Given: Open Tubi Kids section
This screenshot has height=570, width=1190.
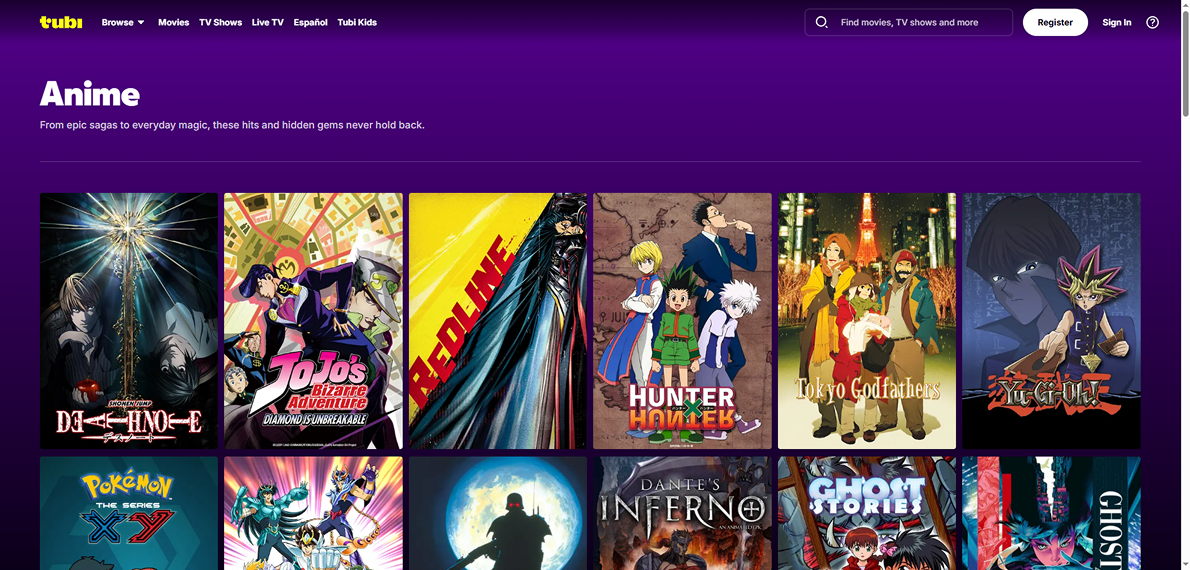Looking at the screenshot, I should tap(357, 22).
